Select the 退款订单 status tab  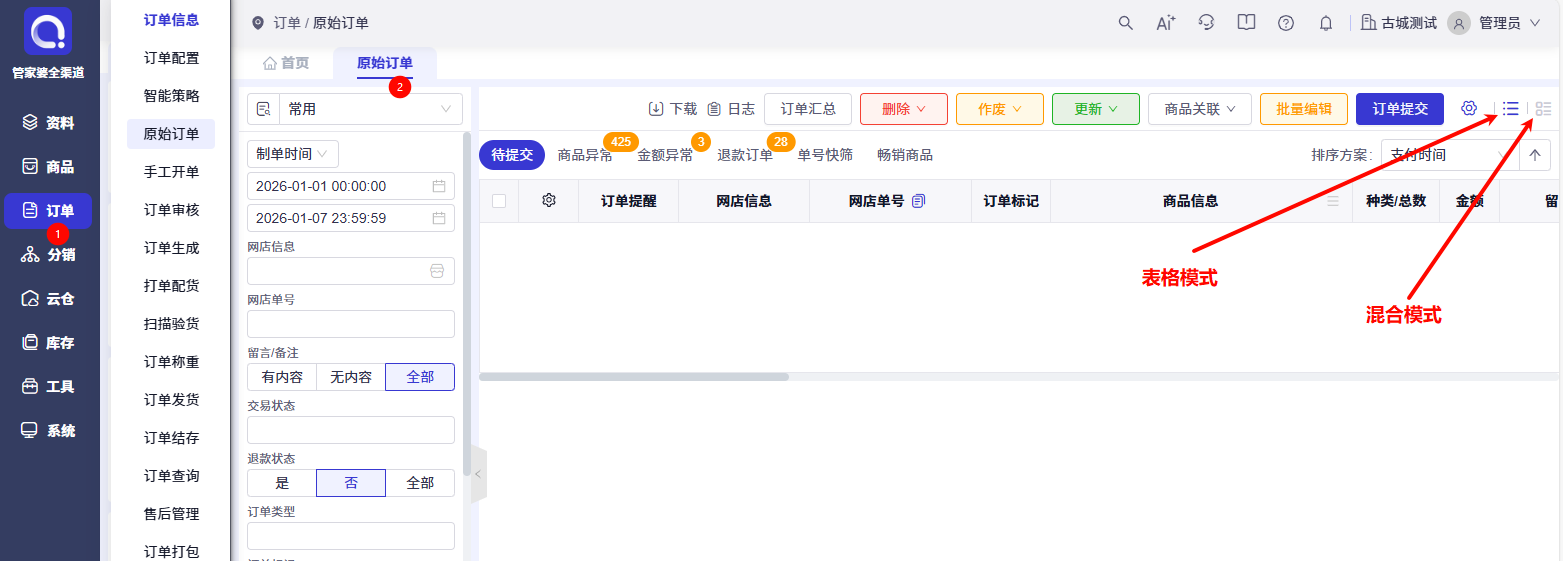tap(745, 155)
